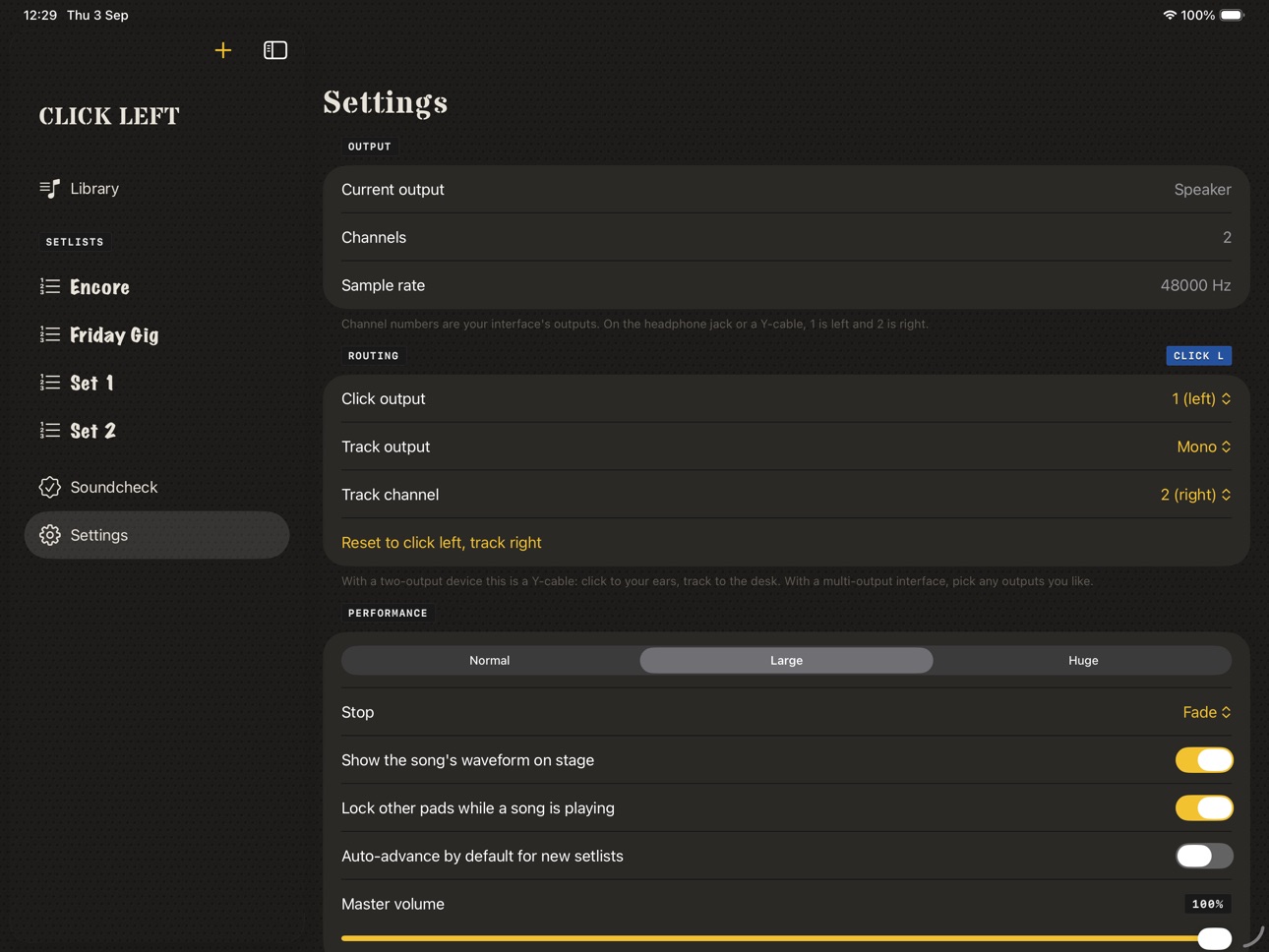This screenshot has height=952, width=1269.
Task: Open the Set 2 setlist
Action: (157, 430)
